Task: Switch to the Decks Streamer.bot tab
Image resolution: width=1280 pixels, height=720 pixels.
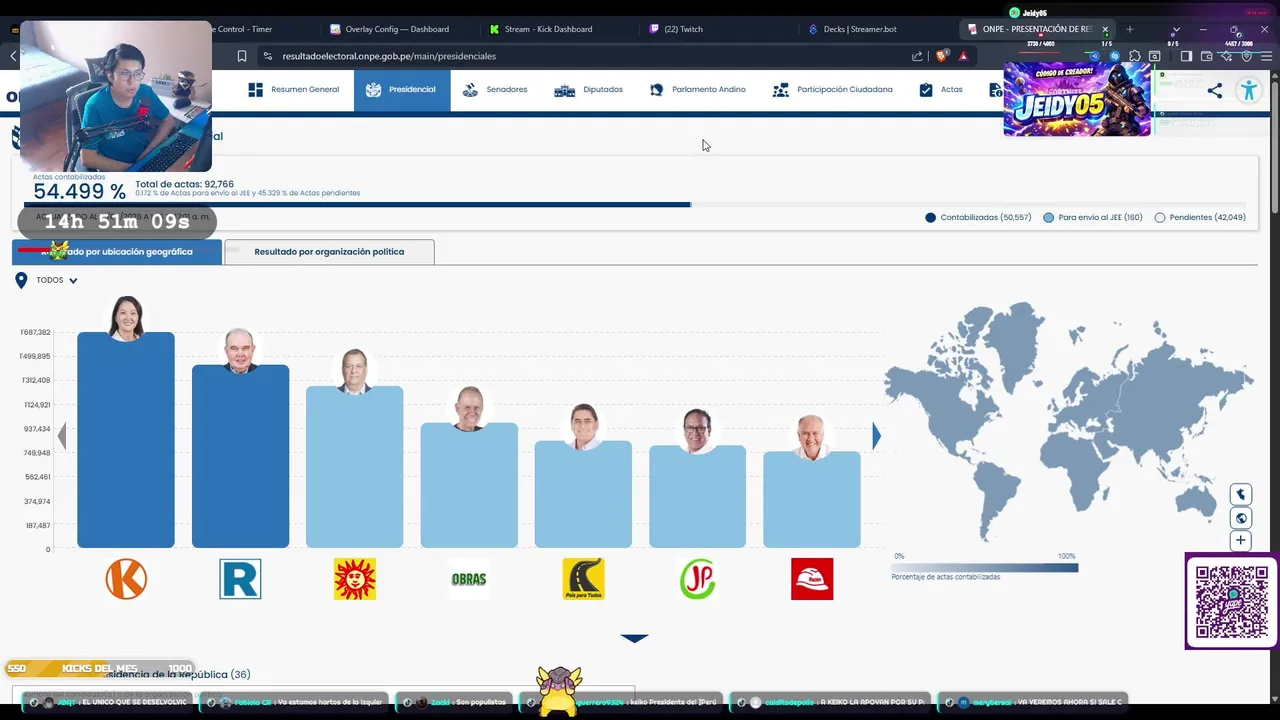Action: 859,29
